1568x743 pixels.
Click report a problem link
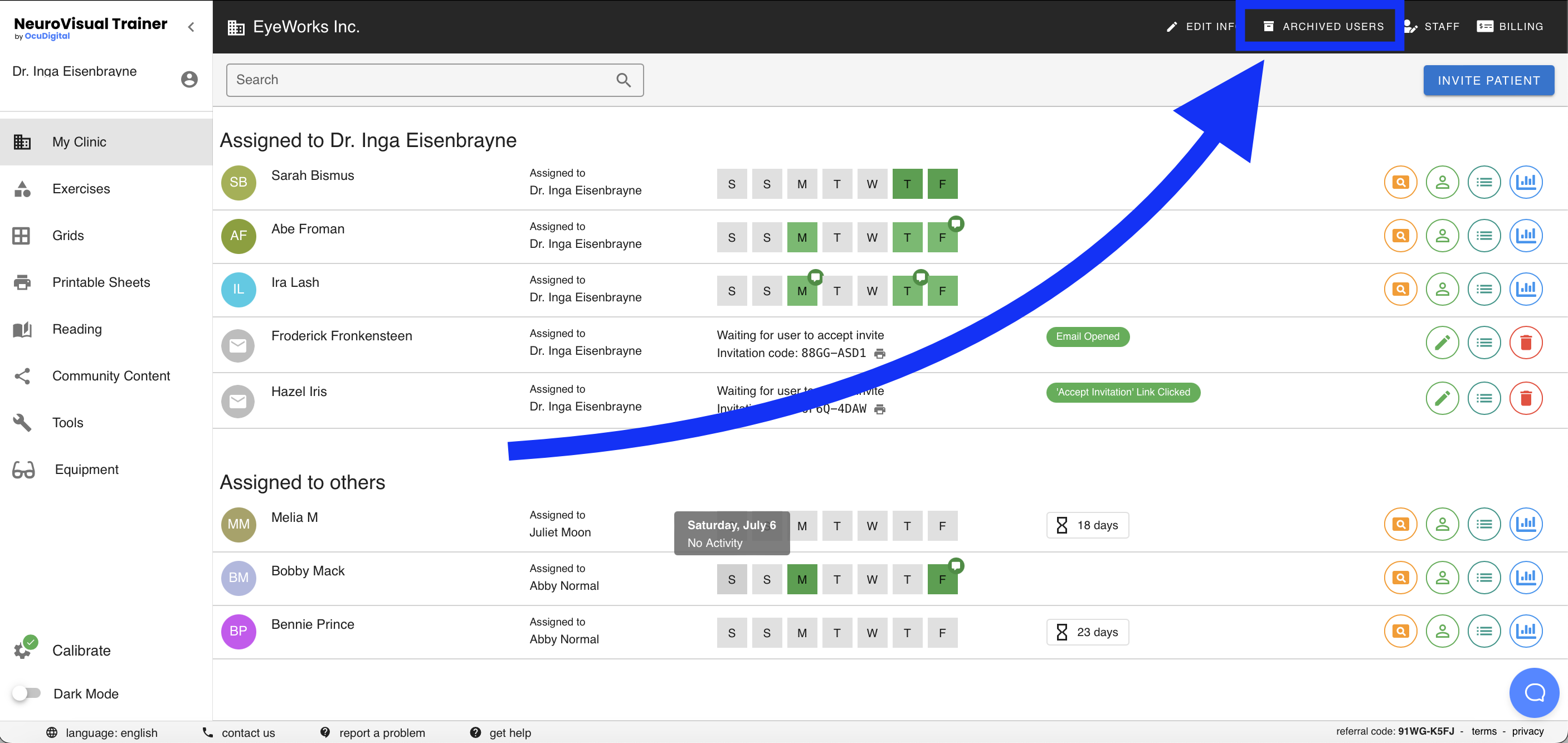373,732
